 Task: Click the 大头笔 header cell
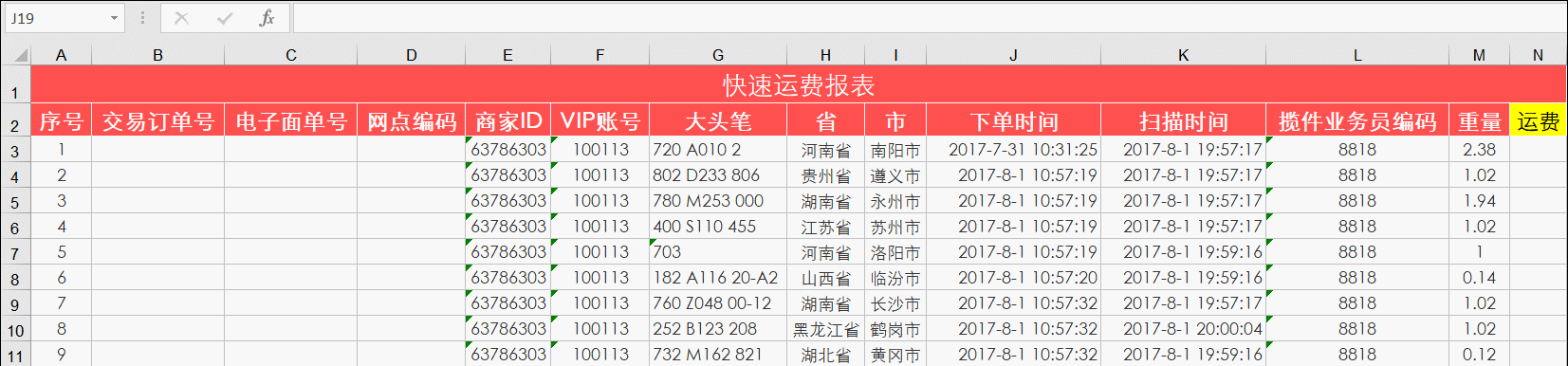[x=718, y=120]
